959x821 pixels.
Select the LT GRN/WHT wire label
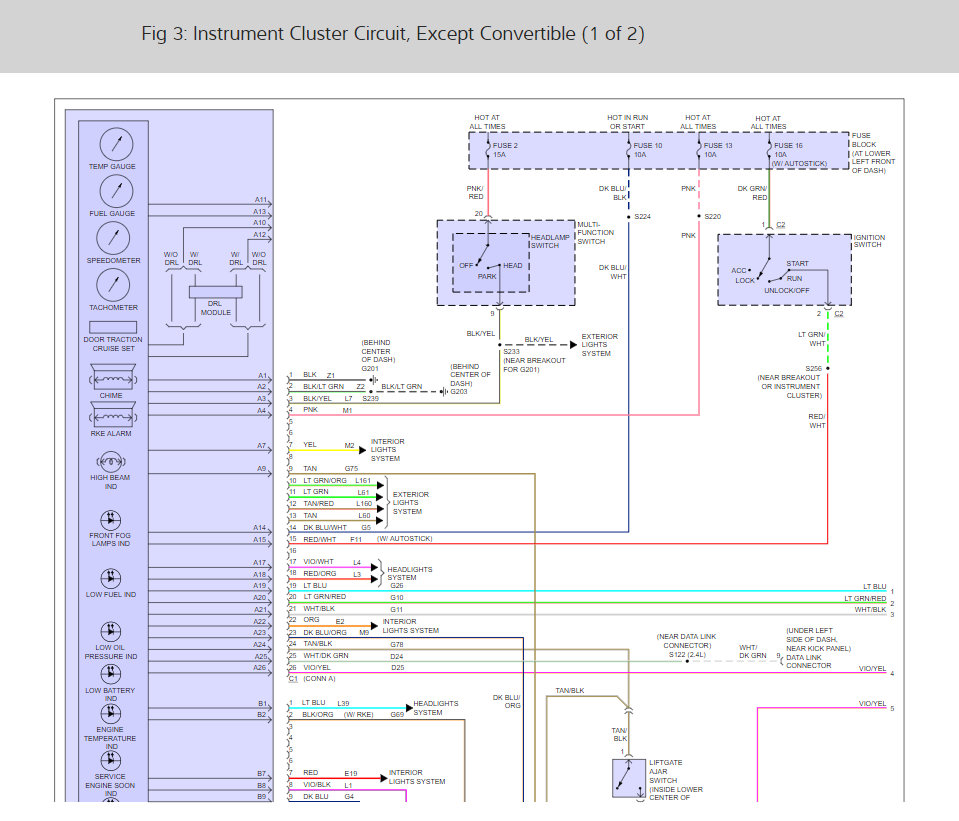(812, 340)
